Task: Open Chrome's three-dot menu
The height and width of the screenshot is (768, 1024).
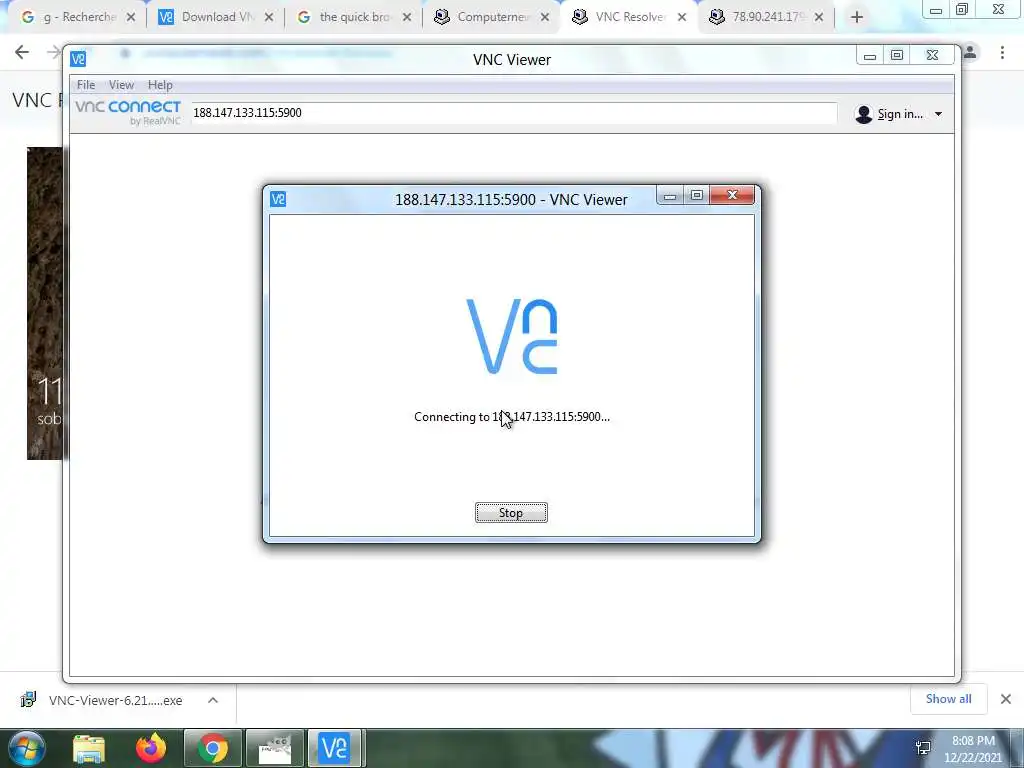Action: (1002, 52)
